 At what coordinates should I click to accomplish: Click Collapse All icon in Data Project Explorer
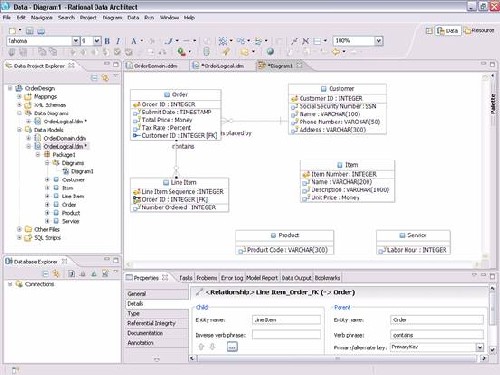point(94,78)
